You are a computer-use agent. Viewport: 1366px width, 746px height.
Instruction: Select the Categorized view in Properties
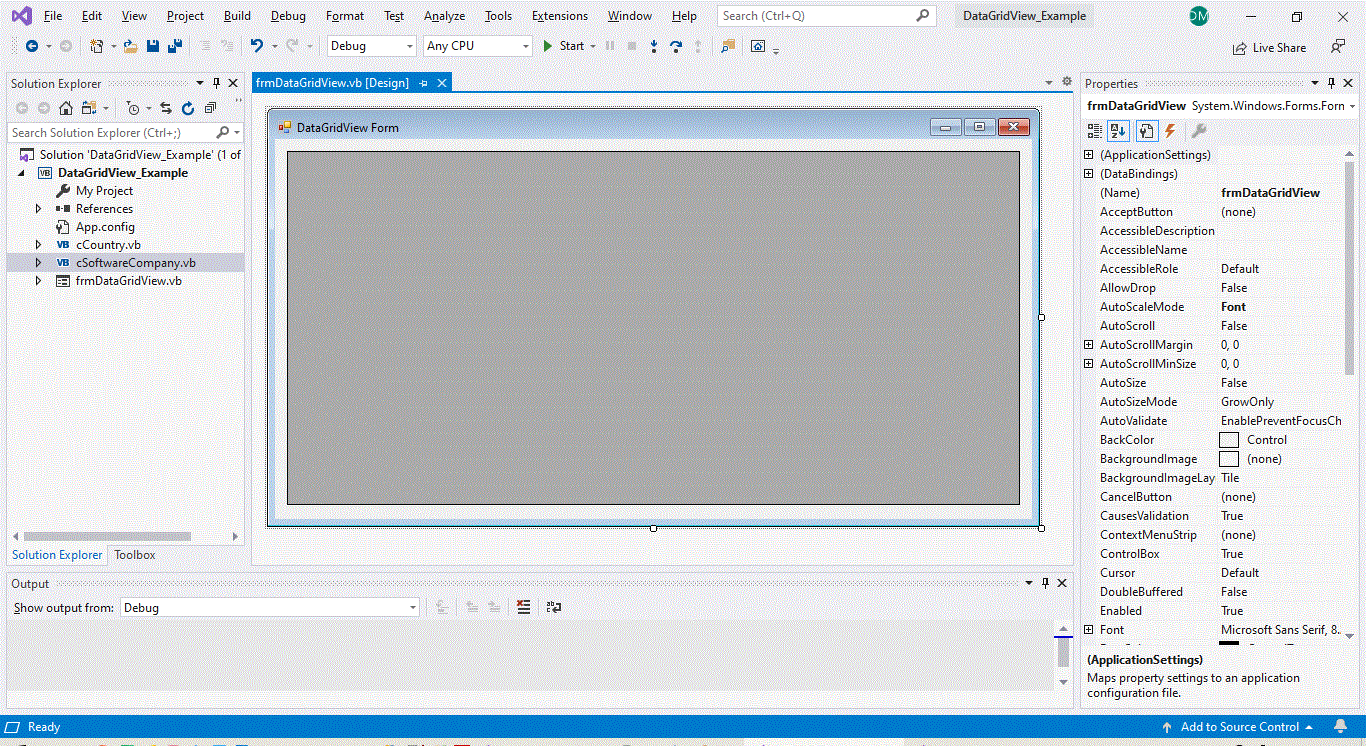click(x=1095, y=131)
